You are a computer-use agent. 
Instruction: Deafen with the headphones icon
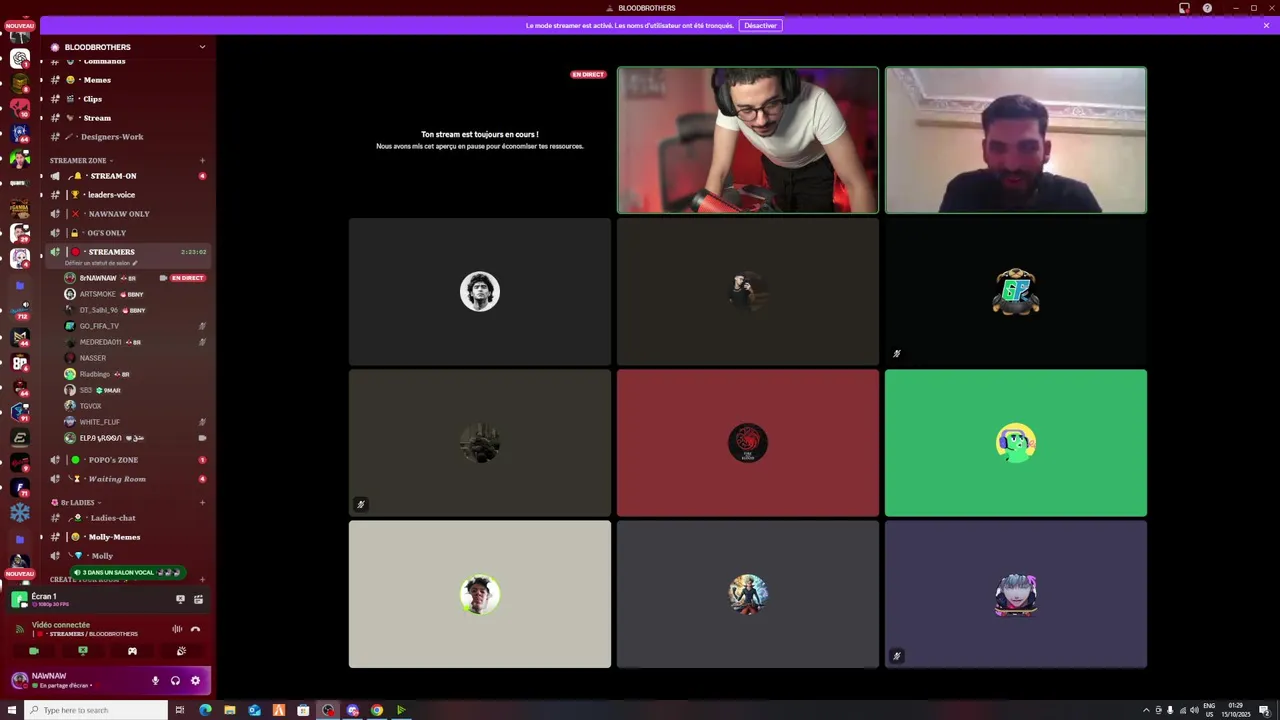[175, 680]
